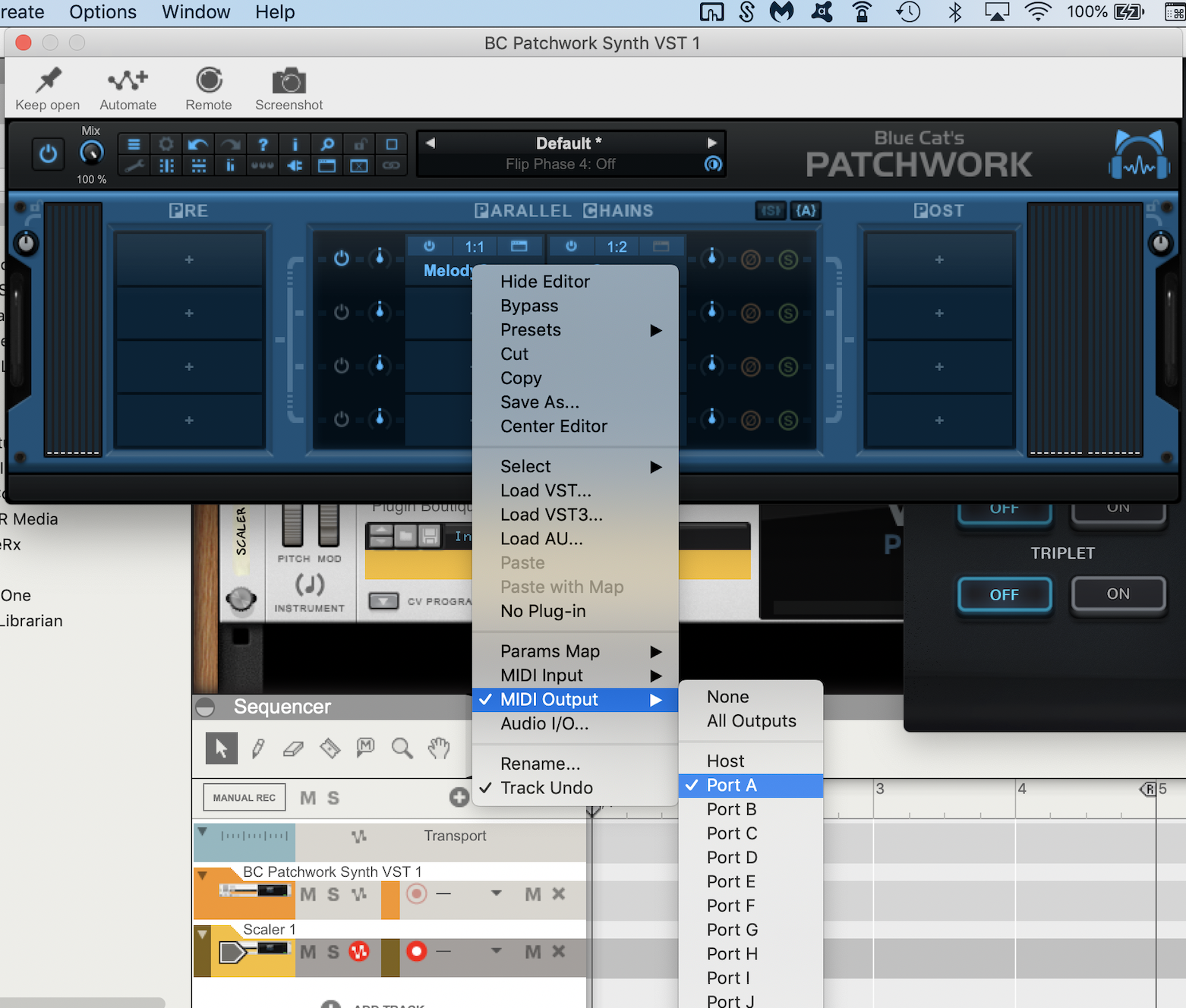The height and width of the screenshot is (1008, 1186).
Task: Select None in MIDI Output submenu
Action: 750,697
